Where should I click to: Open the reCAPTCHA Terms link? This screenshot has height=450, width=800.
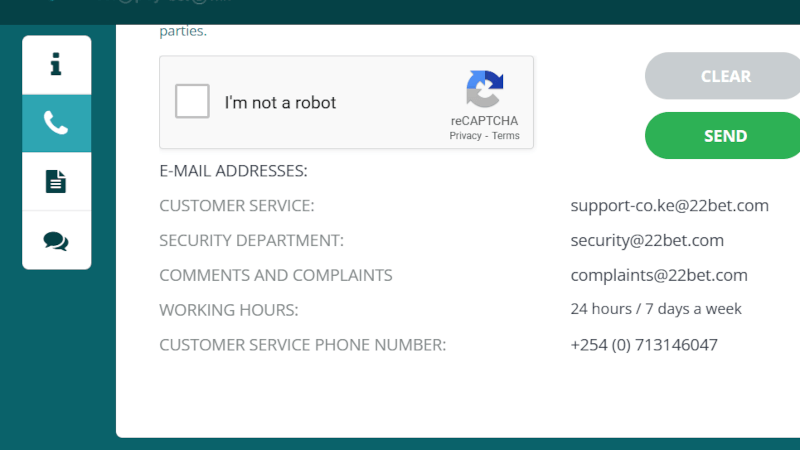click(x=506, y=136)
